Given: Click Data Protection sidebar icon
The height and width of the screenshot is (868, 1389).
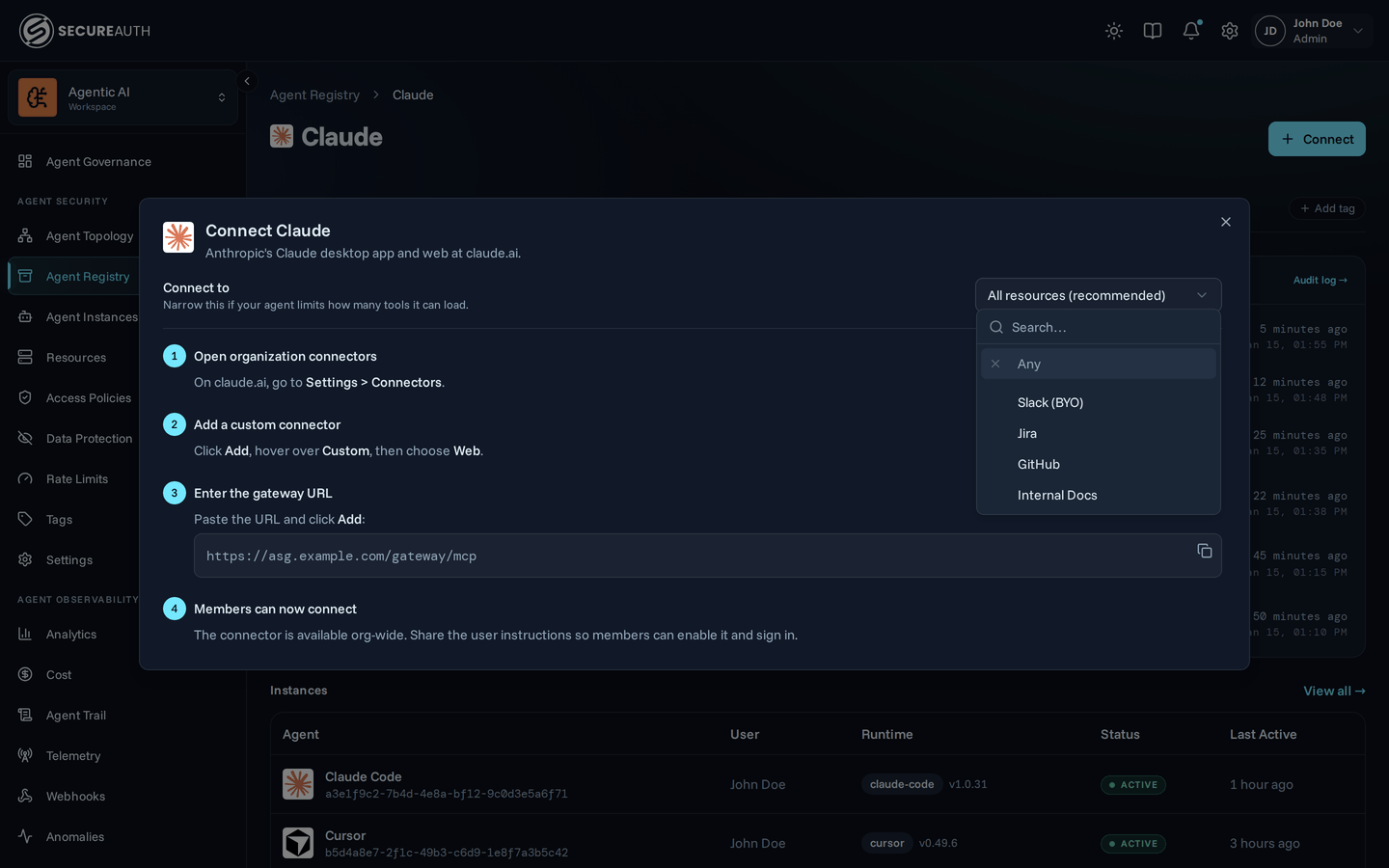Looking at the screenshot, I should coord(25,438).
